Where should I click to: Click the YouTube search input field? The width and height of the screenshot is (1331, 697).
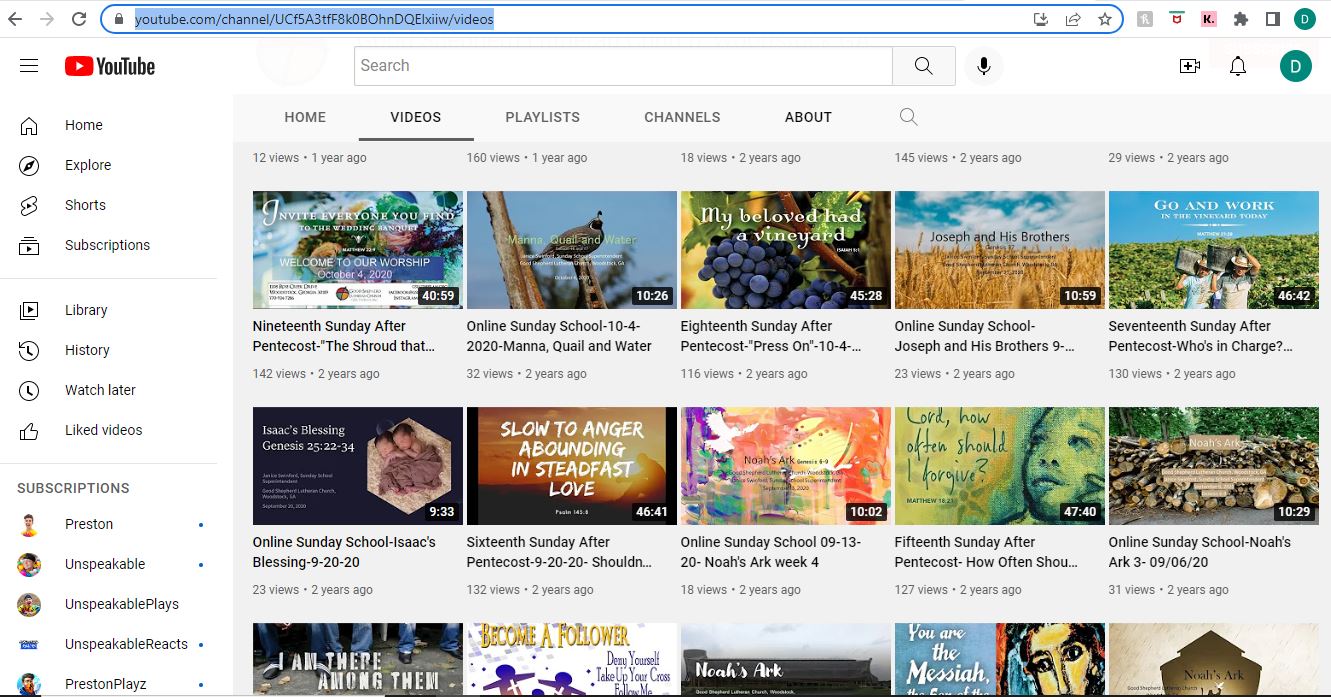pos(622,66)
